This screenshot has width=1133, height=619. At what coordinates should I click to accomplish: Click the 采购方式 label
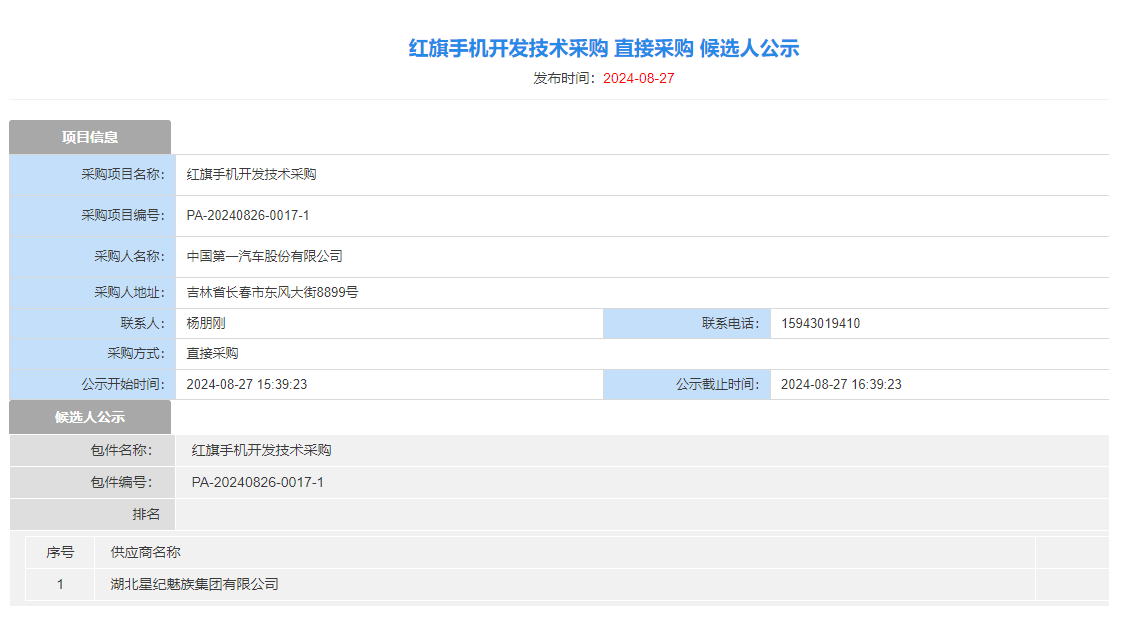point(136,354)
